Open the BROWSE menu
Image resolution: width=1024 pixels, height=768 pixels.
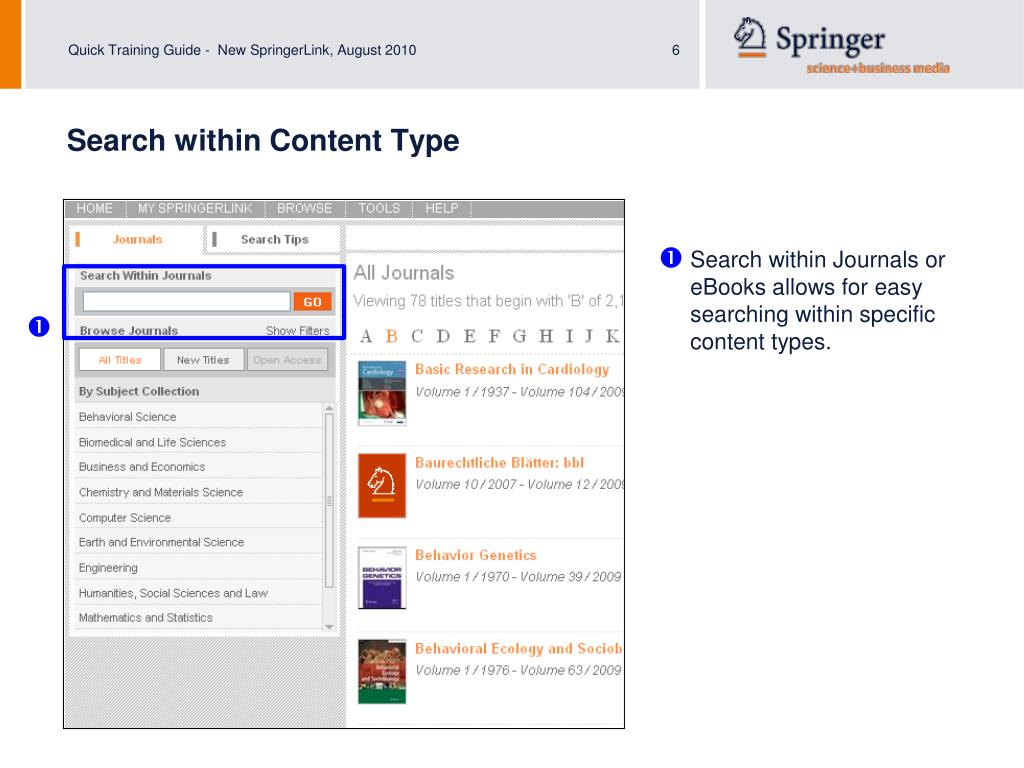(x=304, y=208)
